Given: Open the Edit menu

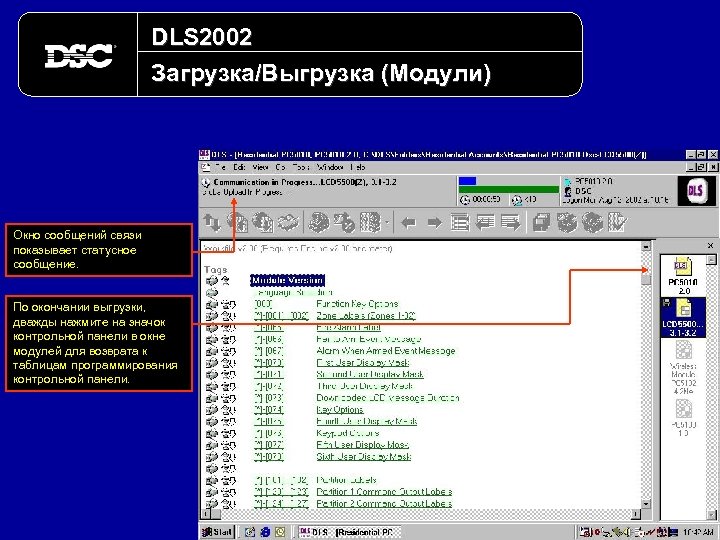Looking at the screenshot, I should pos(239,167).
